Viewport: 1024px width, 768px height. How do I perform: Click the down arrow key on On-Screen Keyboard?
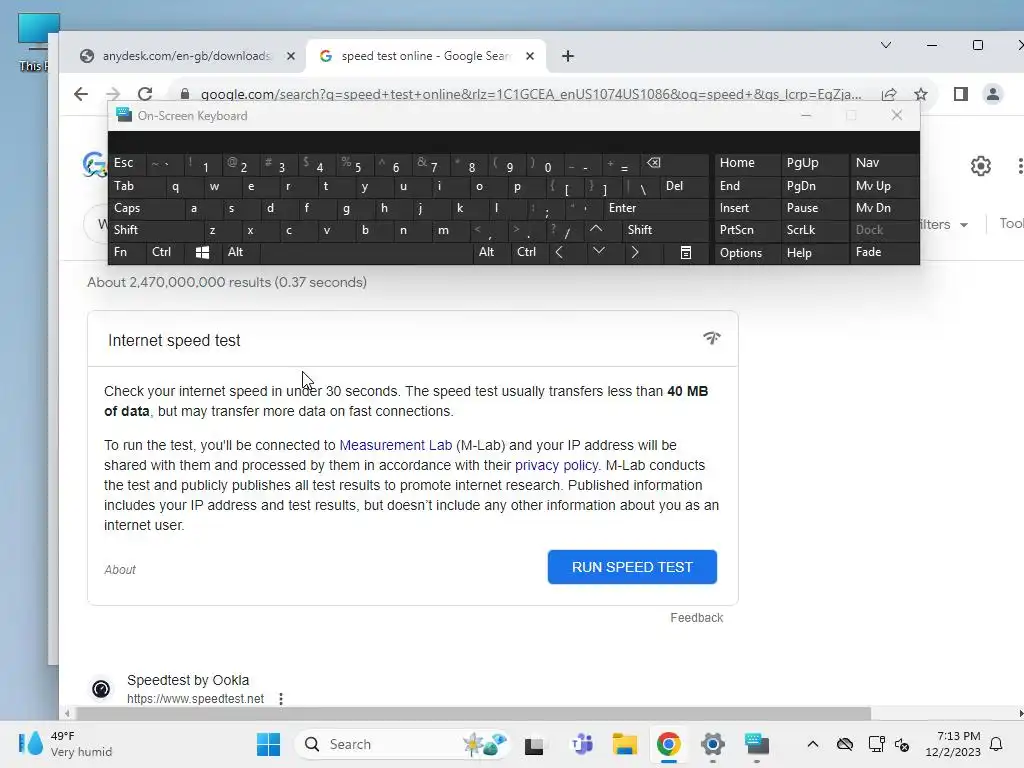coord(598,251)
